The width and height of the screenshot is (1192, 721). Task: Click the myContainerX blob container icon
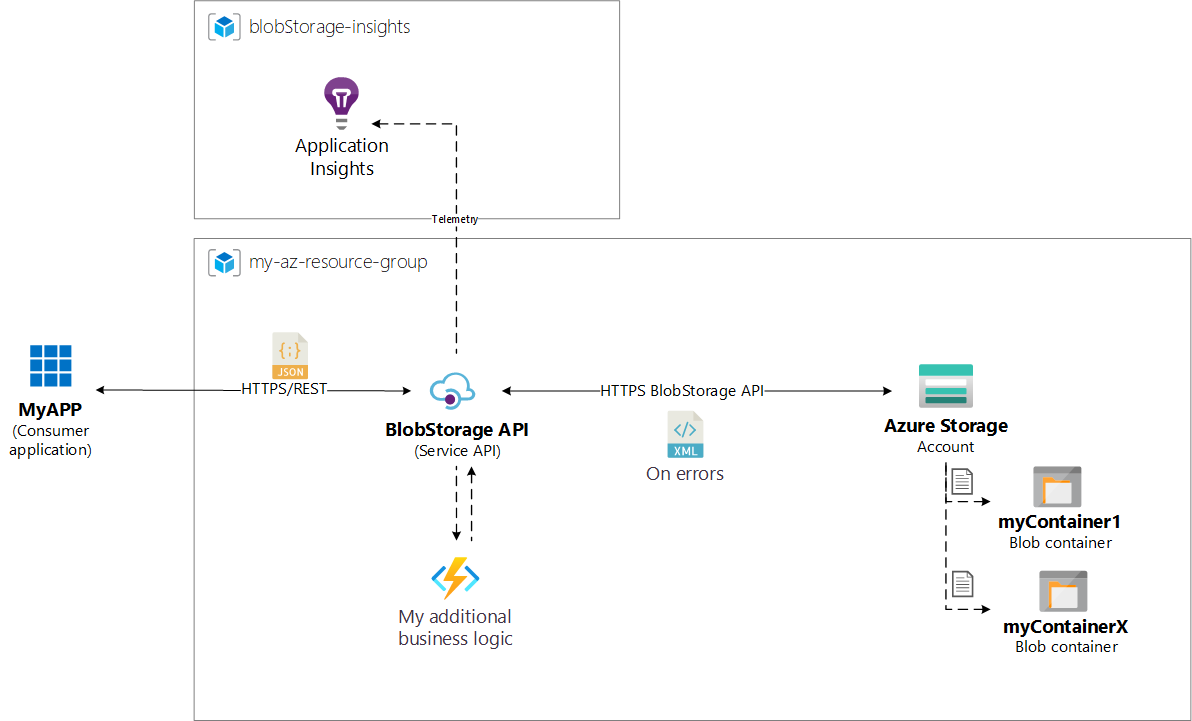pos(1063,591)
